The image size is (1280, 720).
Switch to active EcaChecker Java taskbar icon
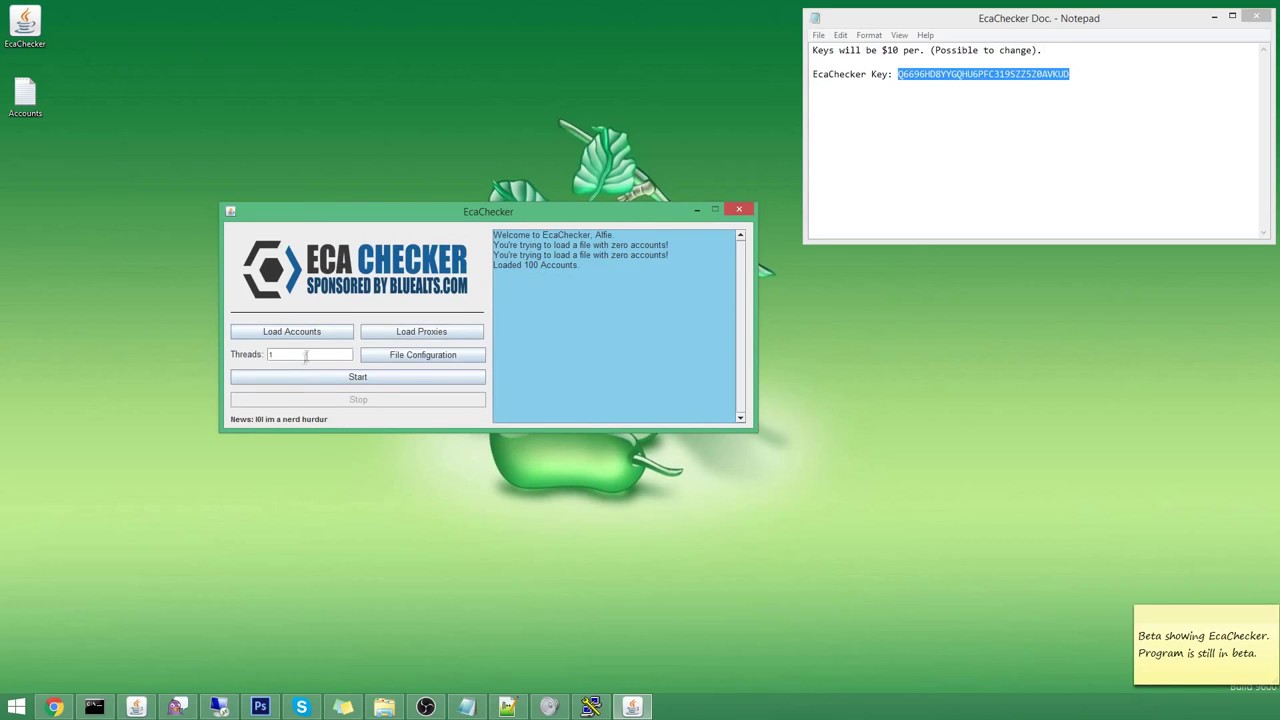coord(632,707)
